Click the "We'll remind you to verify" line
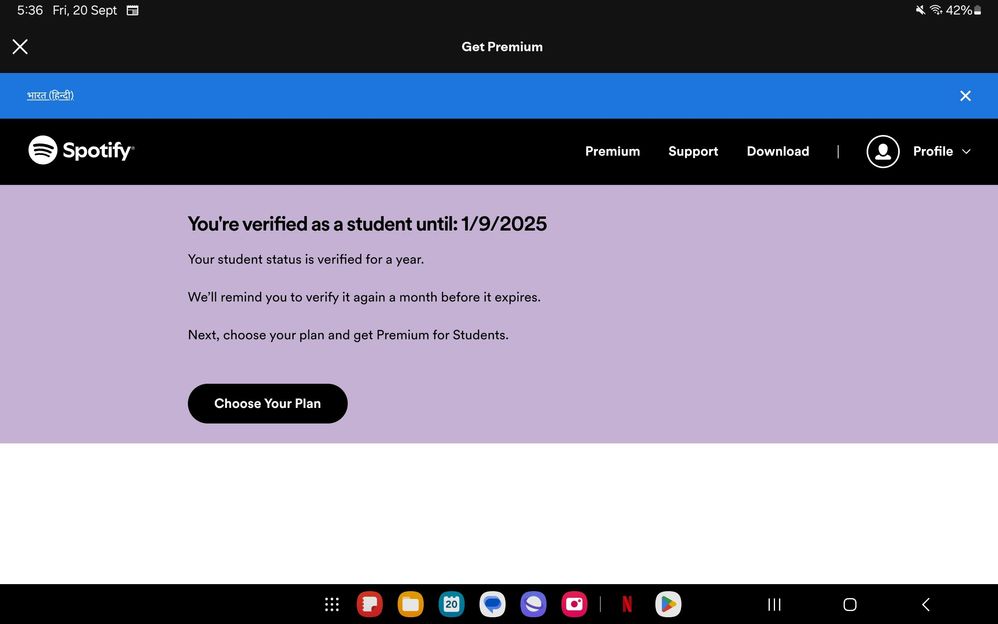This screenshot has height=624, width=998. [x=364, y=297]
